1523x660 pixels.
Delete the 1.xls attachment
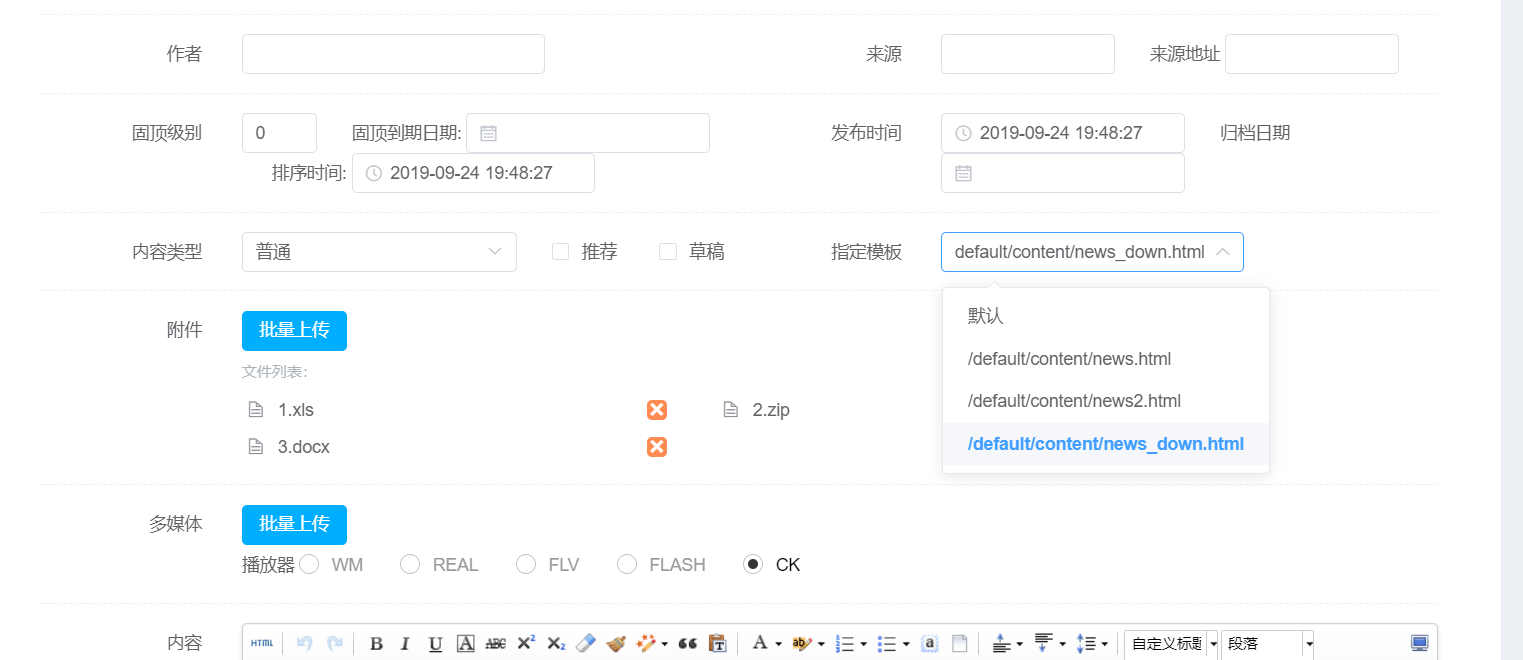pos(656,410)
